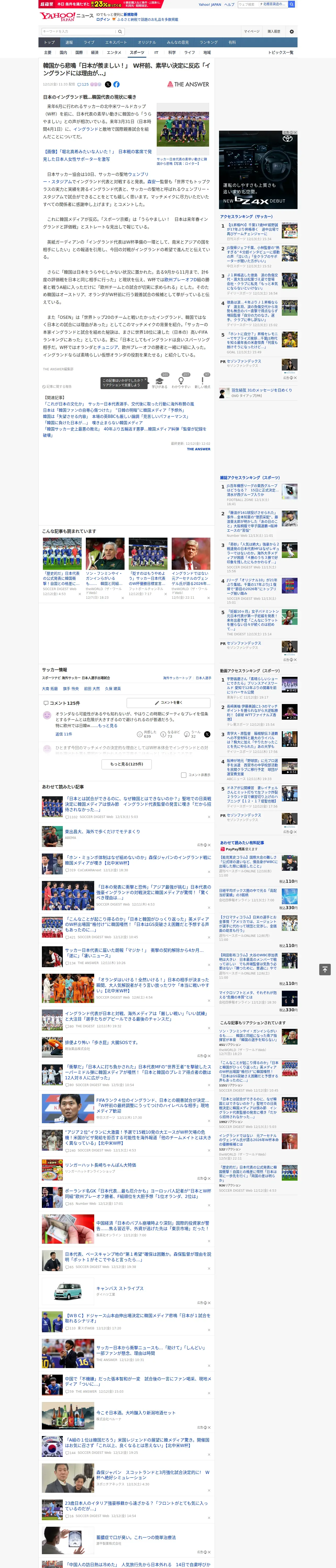Open settings via the gear icon in the header

pyautogui.click(x=292, y=31)
